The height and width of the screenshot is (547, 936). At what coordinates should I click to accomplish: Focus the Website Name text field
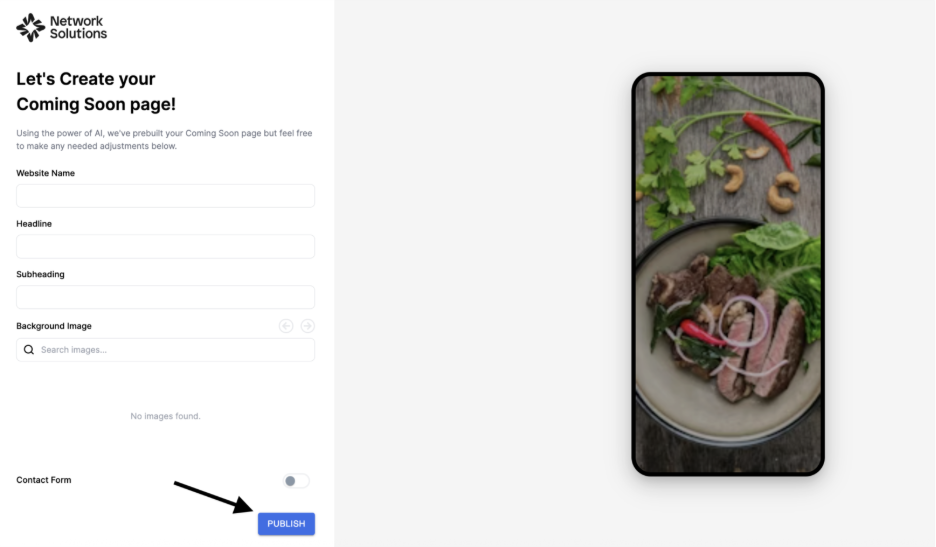click(x=165, y=196)
